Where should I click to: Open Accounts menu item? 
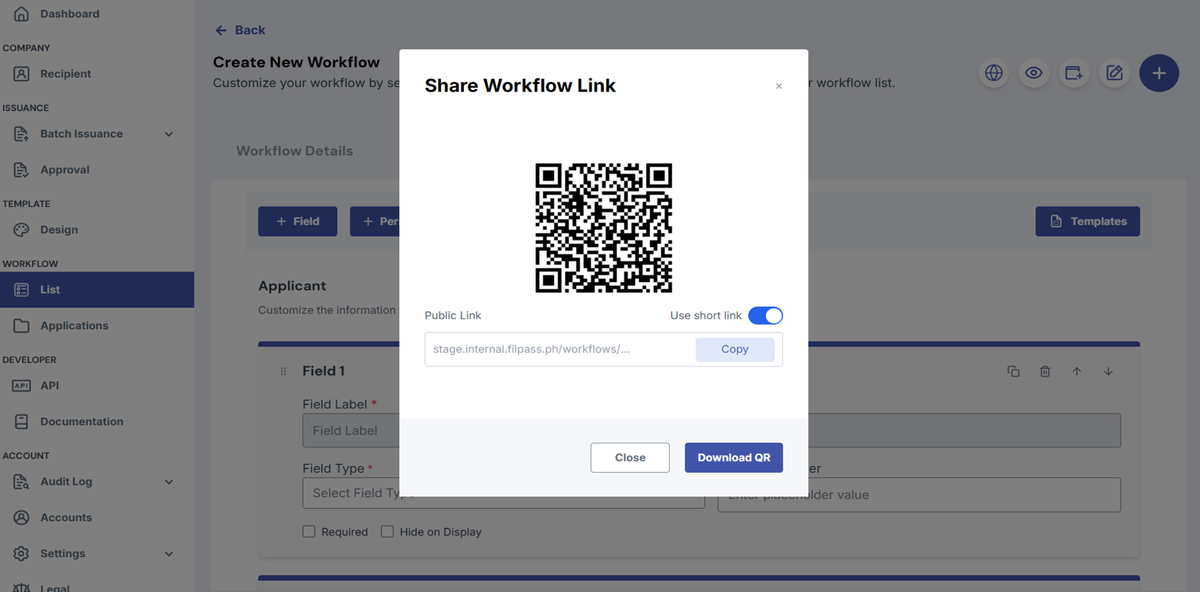[97, 518]
